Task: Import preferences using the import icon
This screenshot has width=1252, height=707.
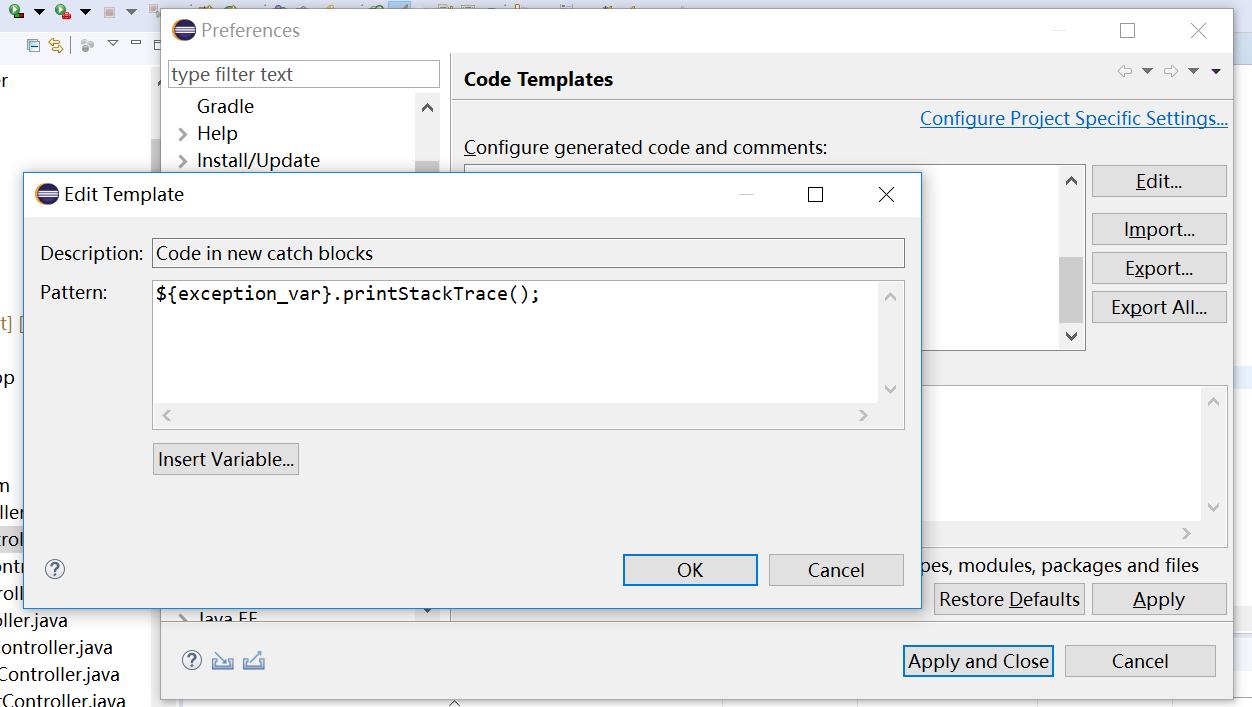Action: (222, 661)
